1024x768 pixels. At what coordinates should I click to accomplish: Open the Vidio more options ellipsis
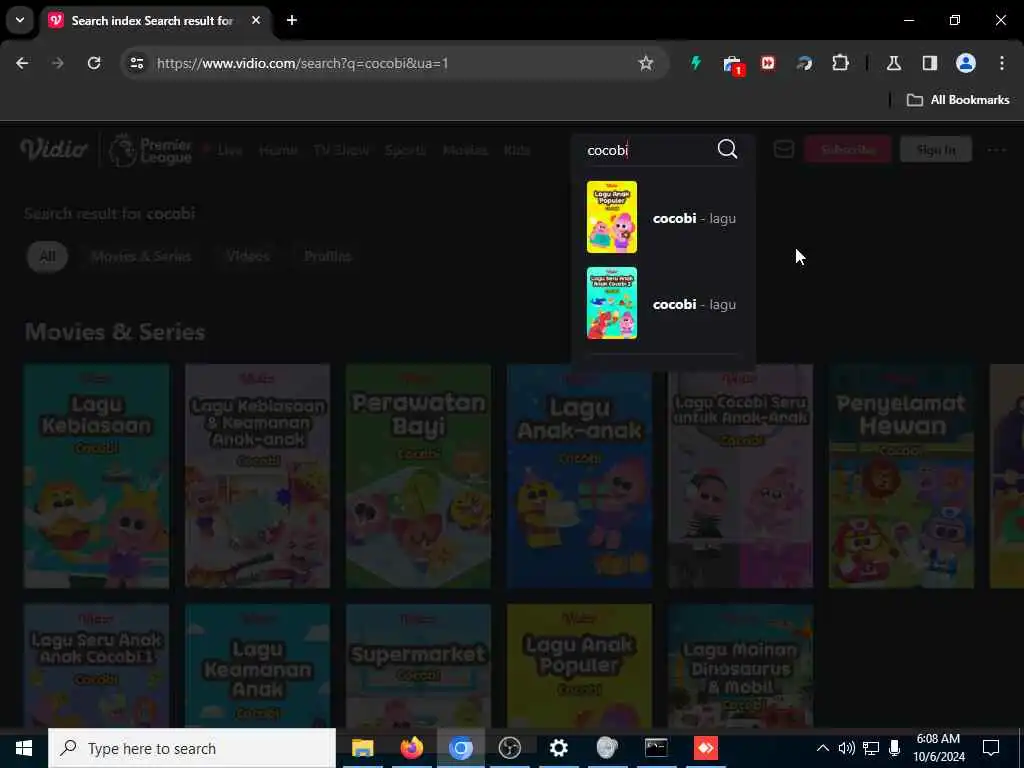[x=997, y=150]
